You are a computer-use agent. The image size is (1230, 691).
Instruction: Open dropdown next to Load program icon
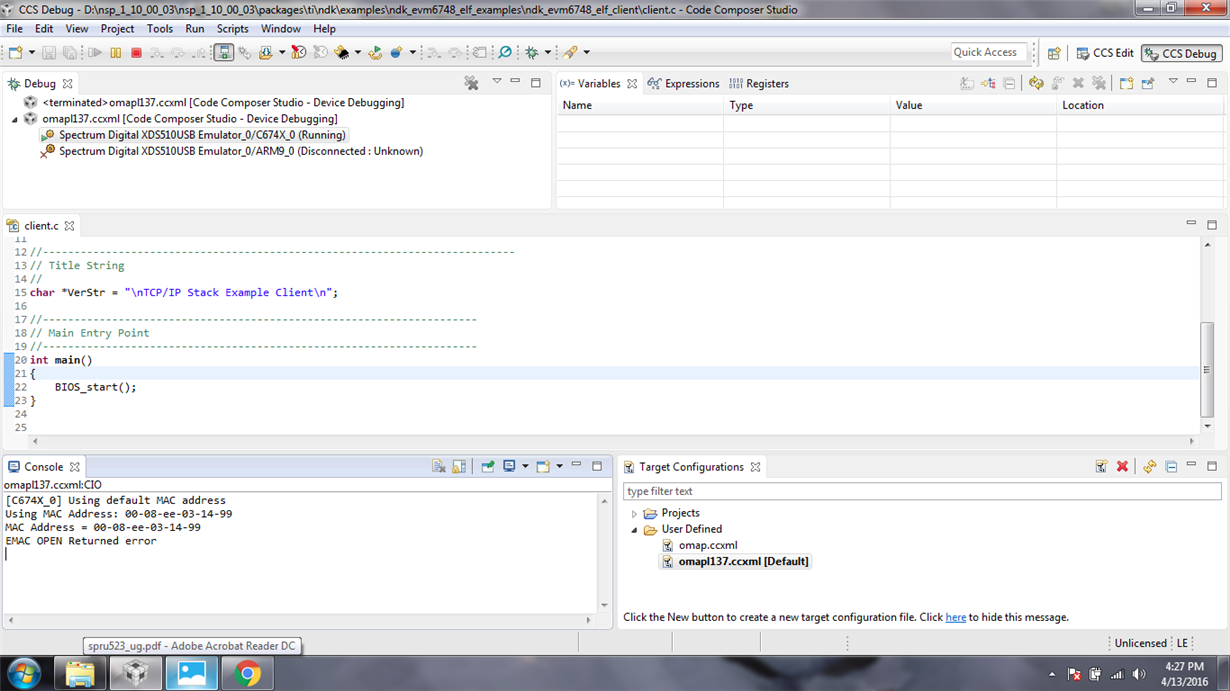click(x=281, y=52)
